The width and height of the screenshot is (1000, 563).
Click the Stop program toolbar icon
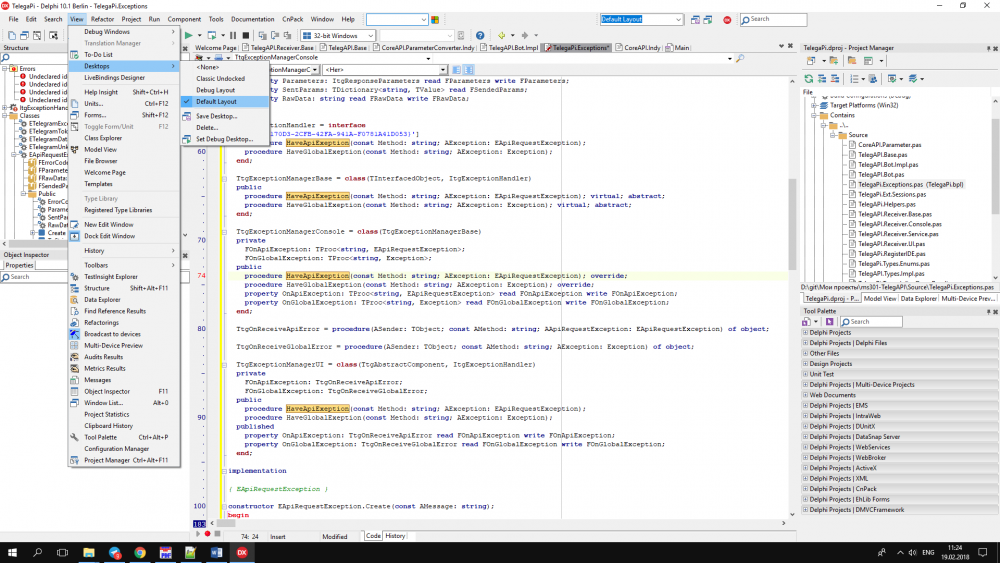point(246,36)
